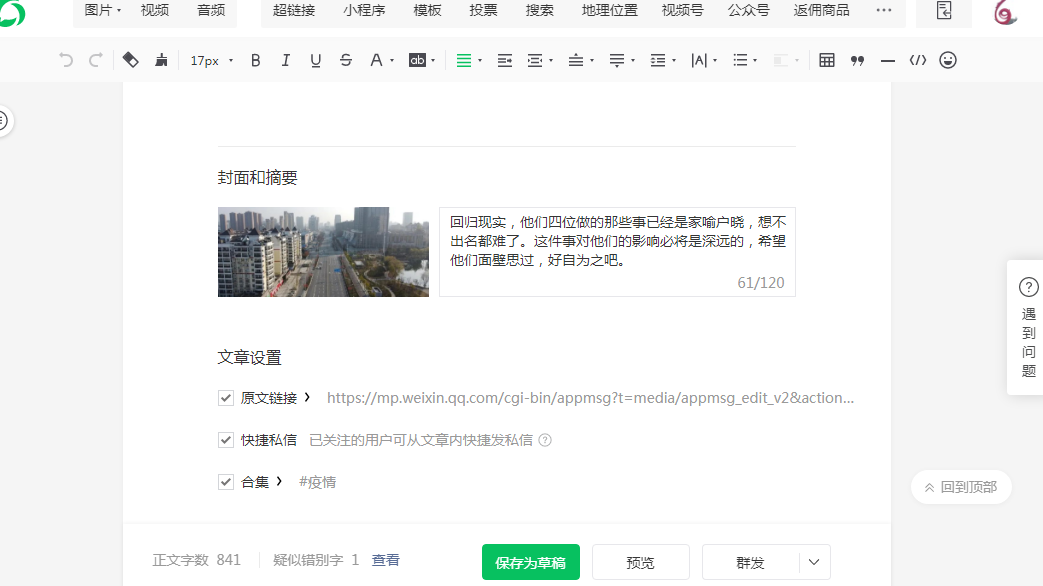
Task: Insert a blockquote
Action: point(857,61)
